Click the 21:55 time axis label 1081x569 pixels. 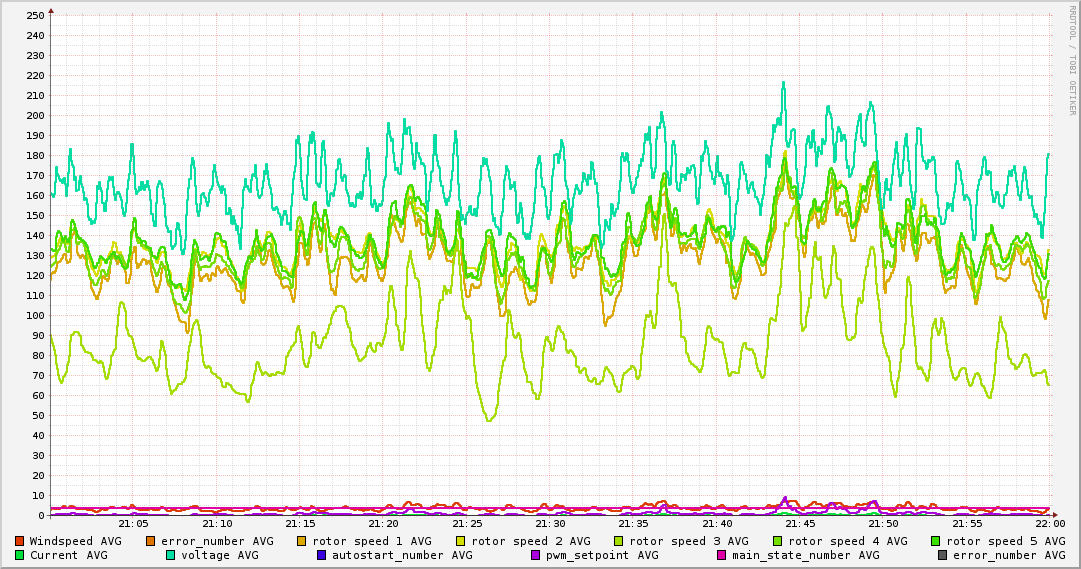tap(967, 524)
